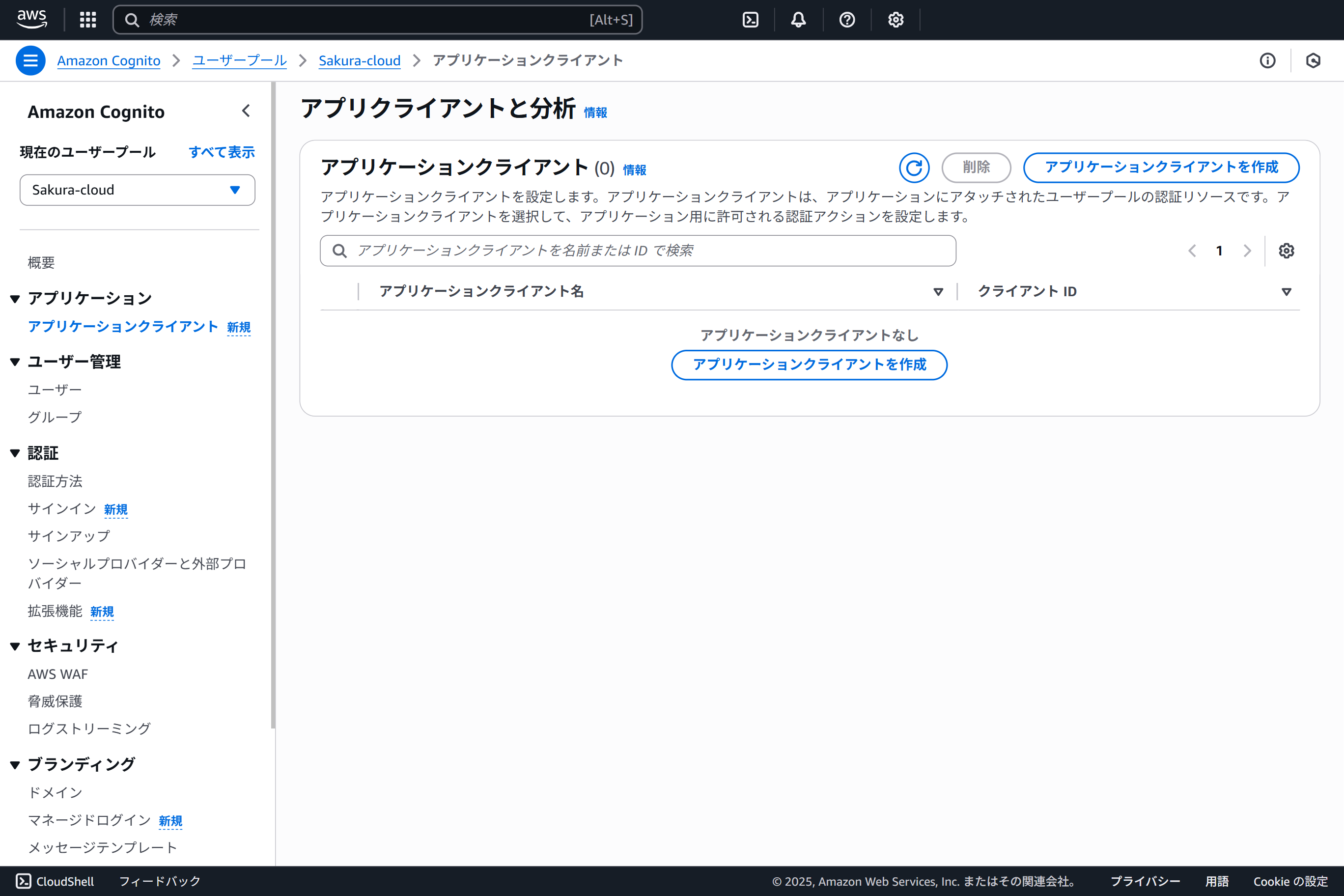
Task: Open the 拡張機能 nav item
Action: click(55, 611)
